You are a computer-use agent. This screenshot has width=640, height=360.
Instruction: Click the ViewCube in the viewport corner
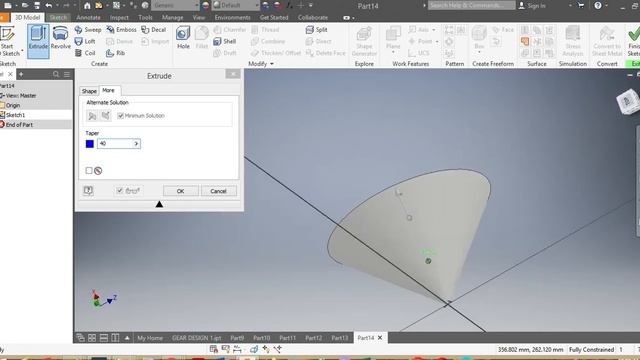tap(627, 101)
